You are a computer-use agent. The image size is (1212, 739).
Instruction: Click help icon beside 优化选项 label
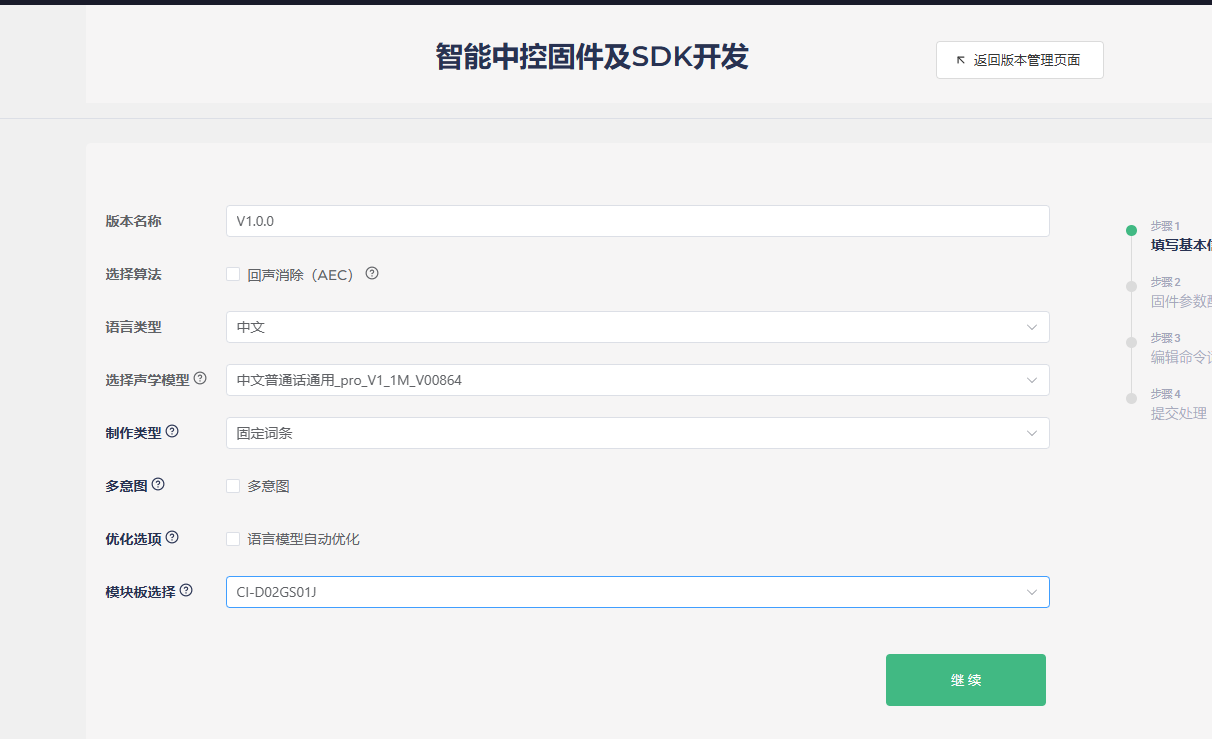tap(172, 537)
